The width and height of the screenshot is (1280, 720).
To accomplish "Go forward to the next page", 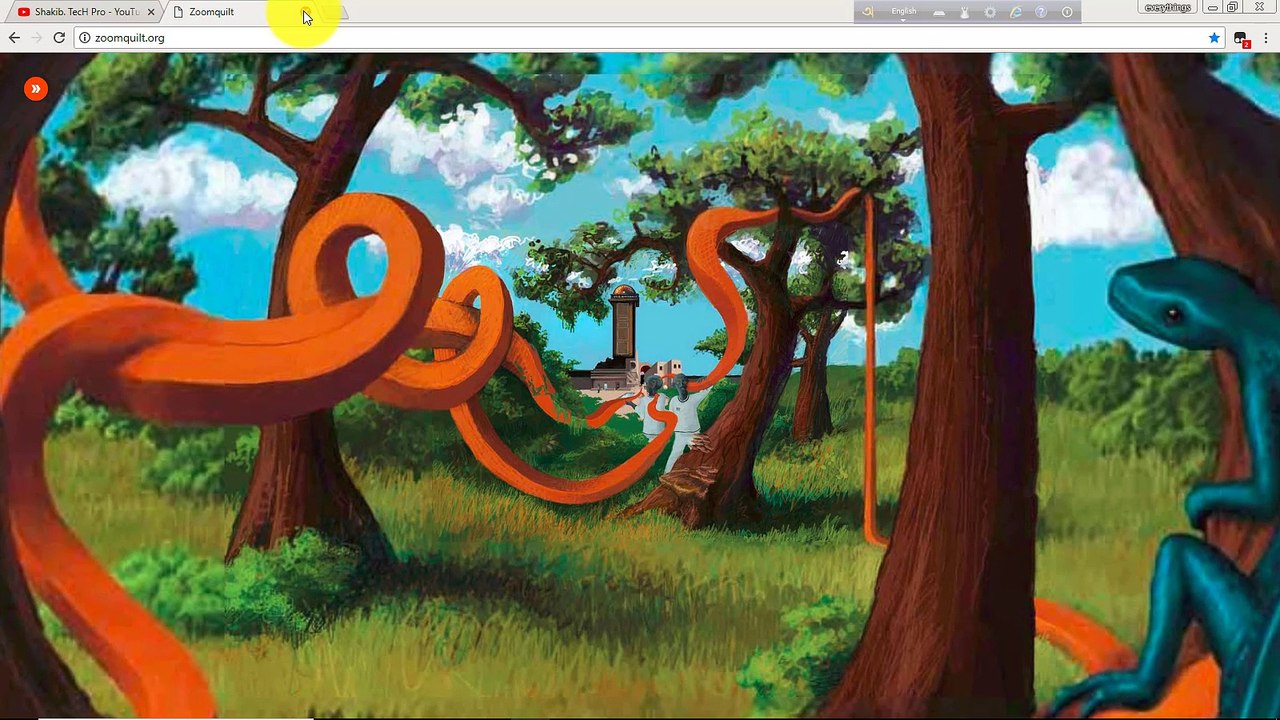I will point(37,38).
